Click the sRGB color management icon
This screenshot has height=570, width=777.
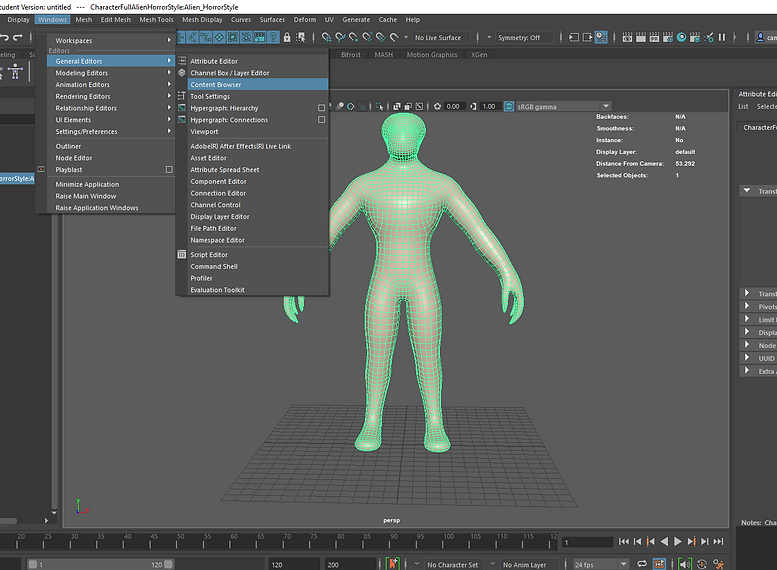tap(509, 107)
